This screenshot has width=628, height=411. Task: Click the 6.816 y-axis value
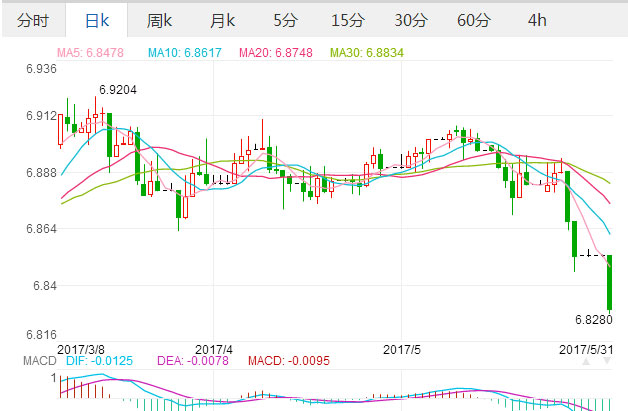tap(41, 334)
